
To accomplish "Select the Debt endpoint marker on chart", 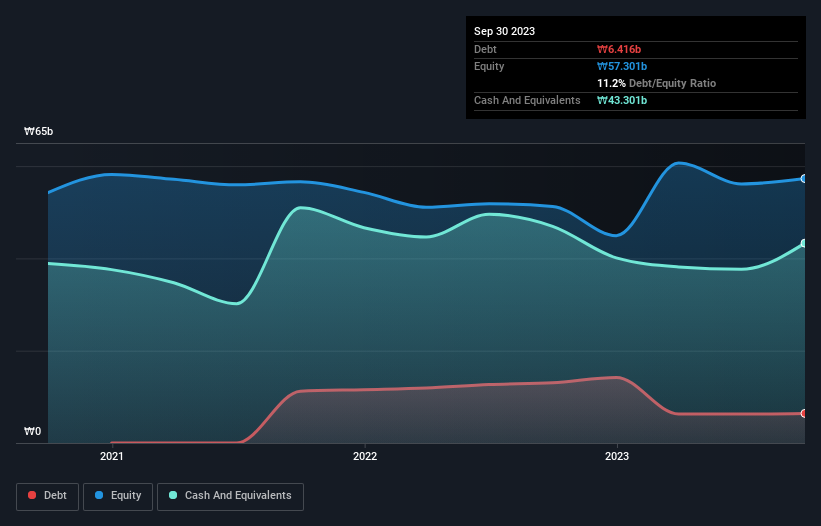I will click(x=804, y=413).
